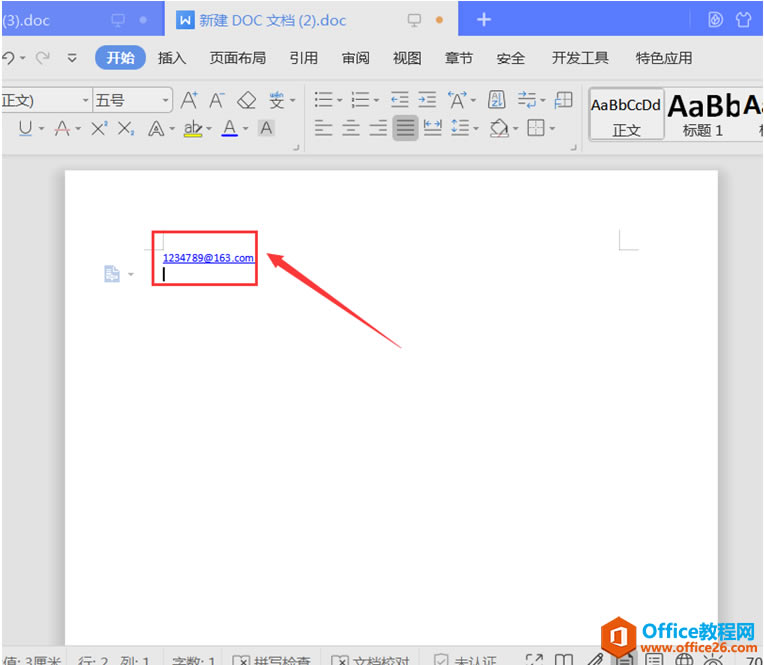
Task: Switch to the (3).doc document tab
Action: coord(83,19)
